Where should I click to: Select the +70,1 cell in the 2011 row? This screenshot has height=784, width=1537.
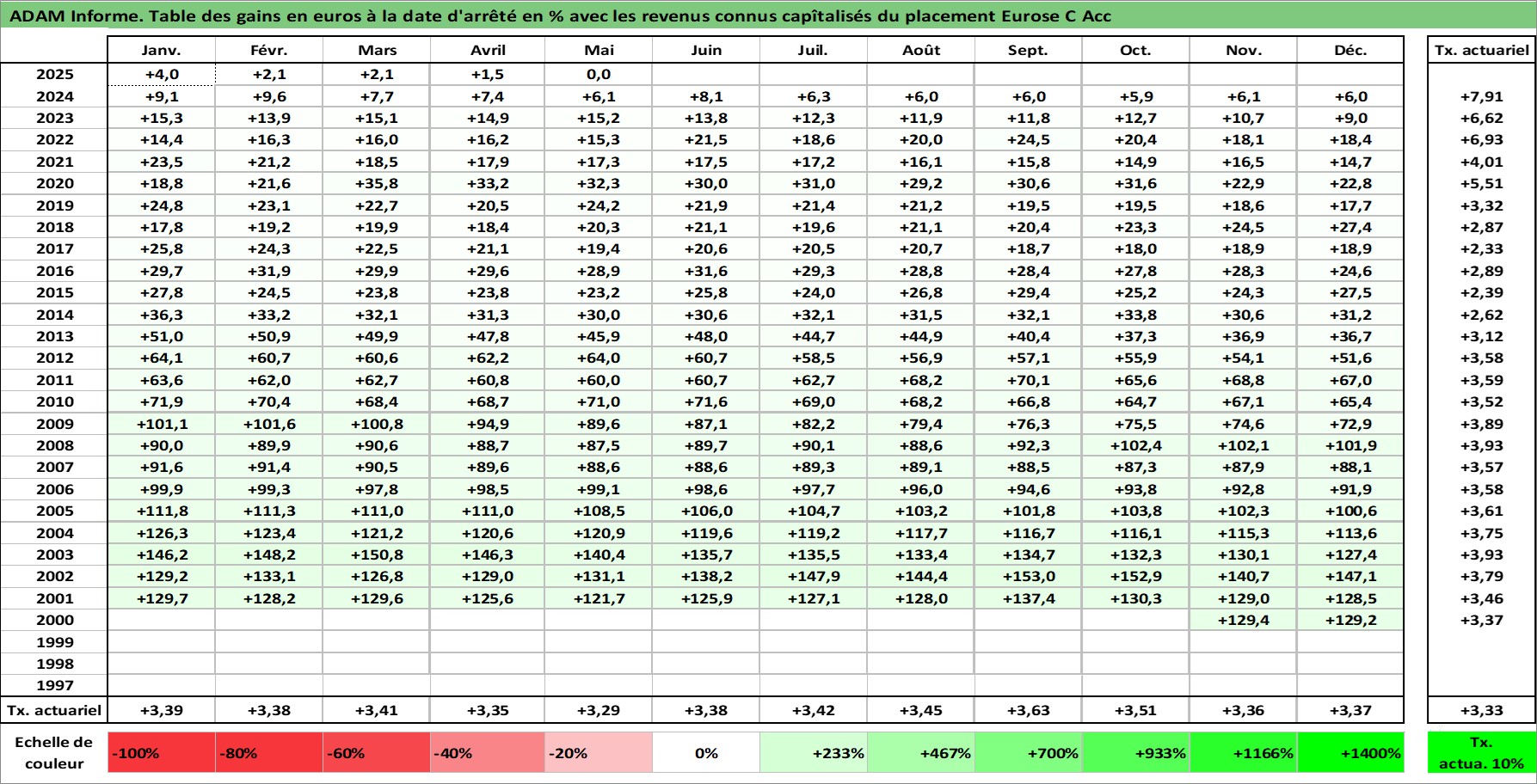coord(1029,380)
